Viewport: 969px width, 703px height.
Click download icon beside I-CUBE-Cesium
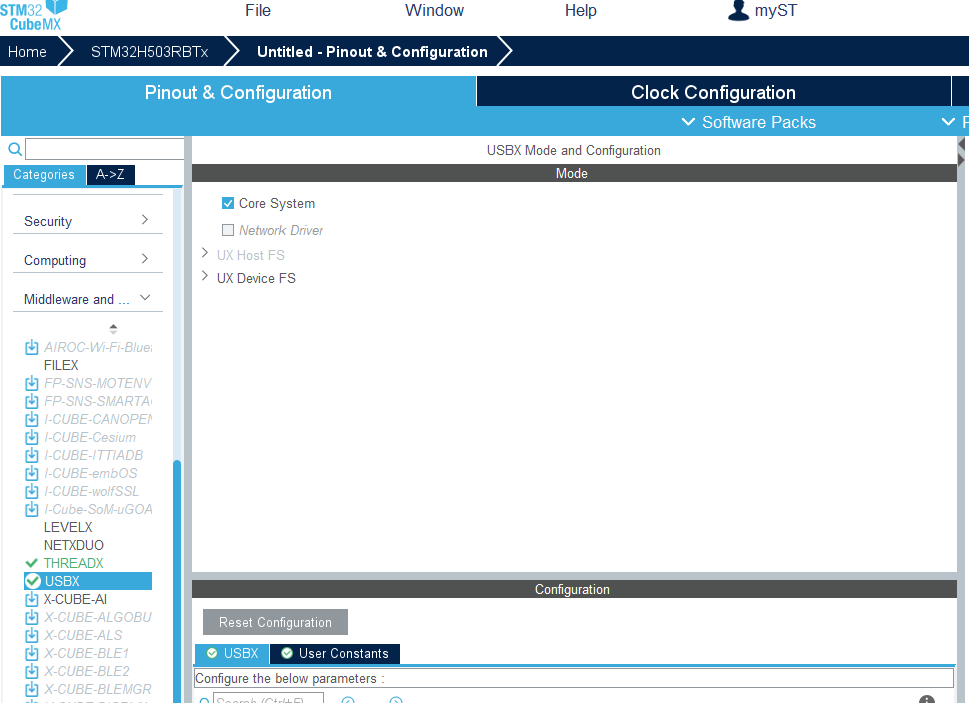pos(32,437)
